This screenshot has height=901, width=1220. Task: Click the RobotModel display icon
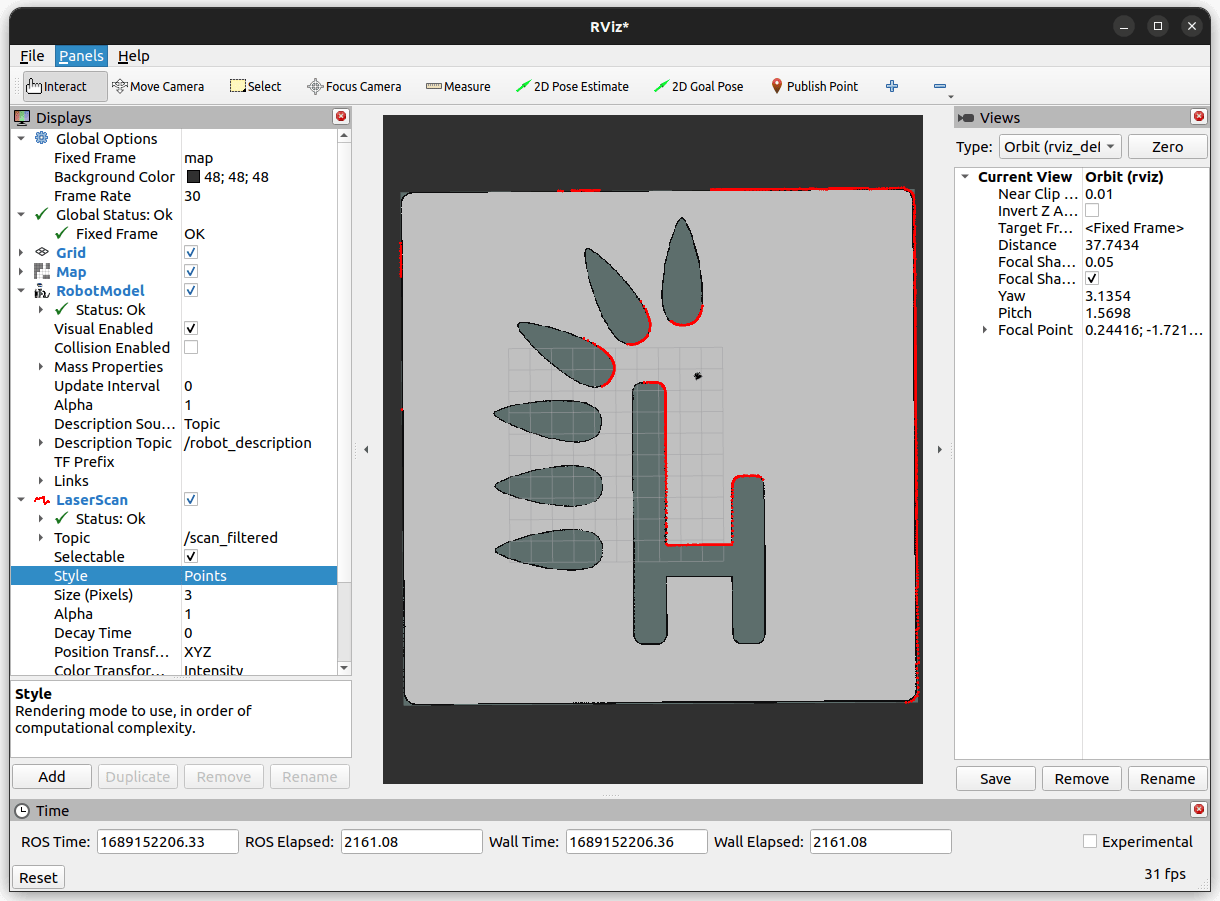(x=42, y=291)
